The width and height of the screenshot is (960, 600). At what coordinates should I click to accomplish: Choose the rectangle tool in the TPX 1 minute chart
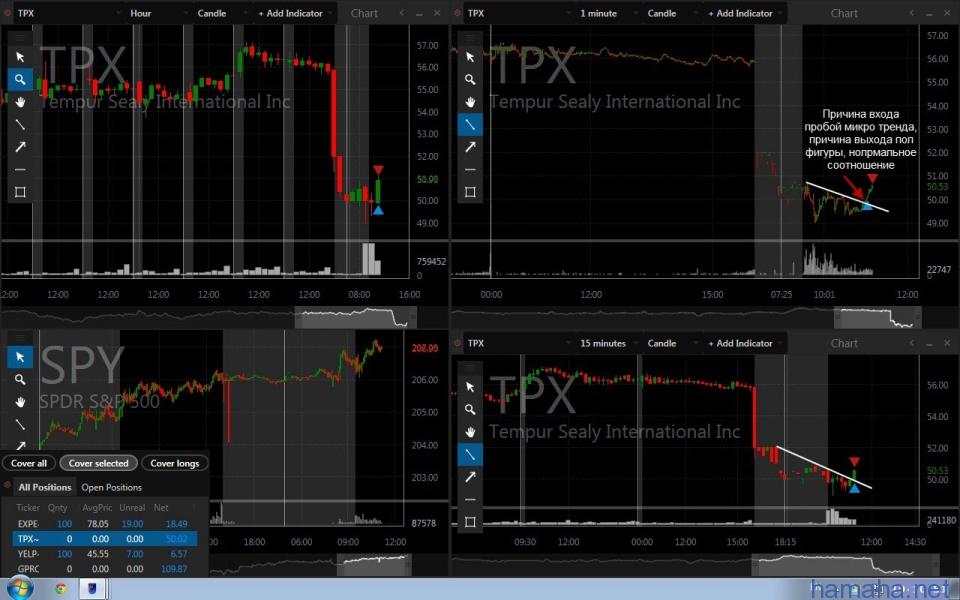470,192
